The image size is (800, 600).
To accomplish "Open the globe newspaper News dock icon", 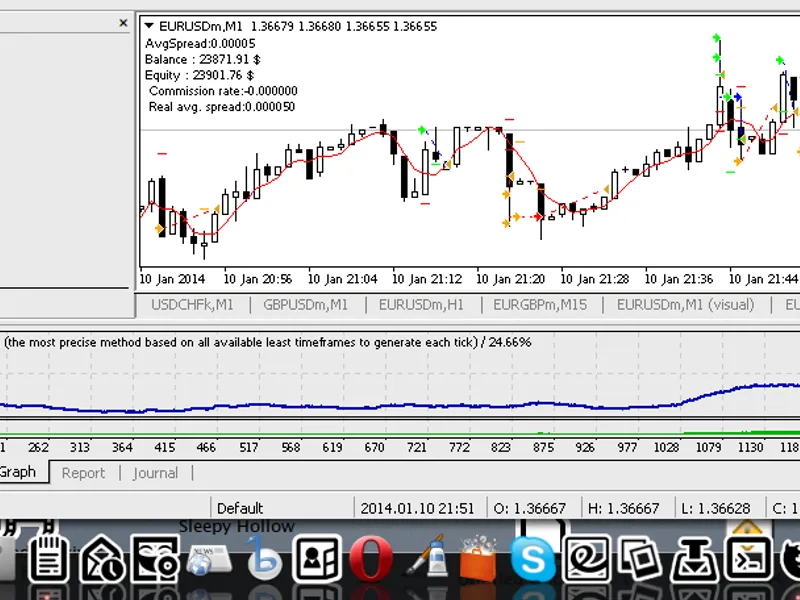I will tap(209, 559).
